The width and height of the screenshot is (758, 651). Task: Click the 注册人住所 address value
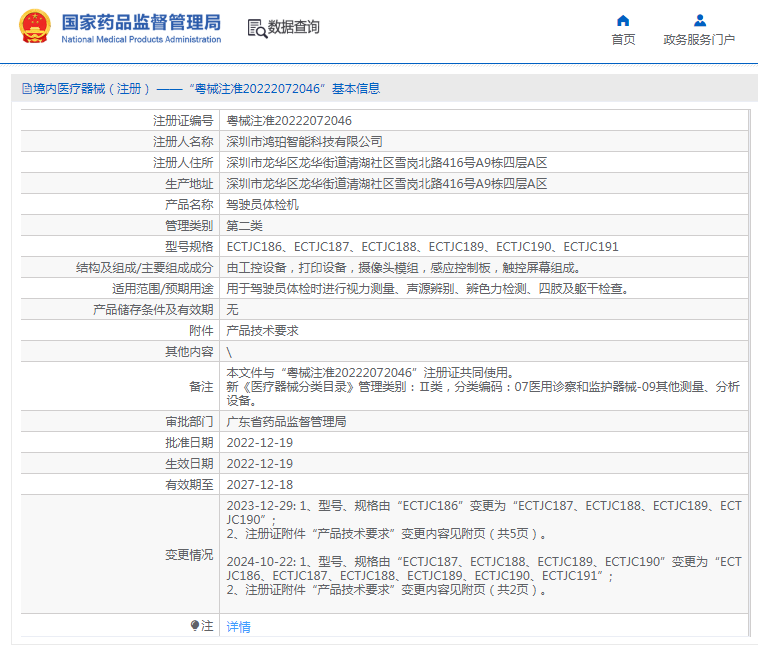pyautogui.click(x=387, y=163)
